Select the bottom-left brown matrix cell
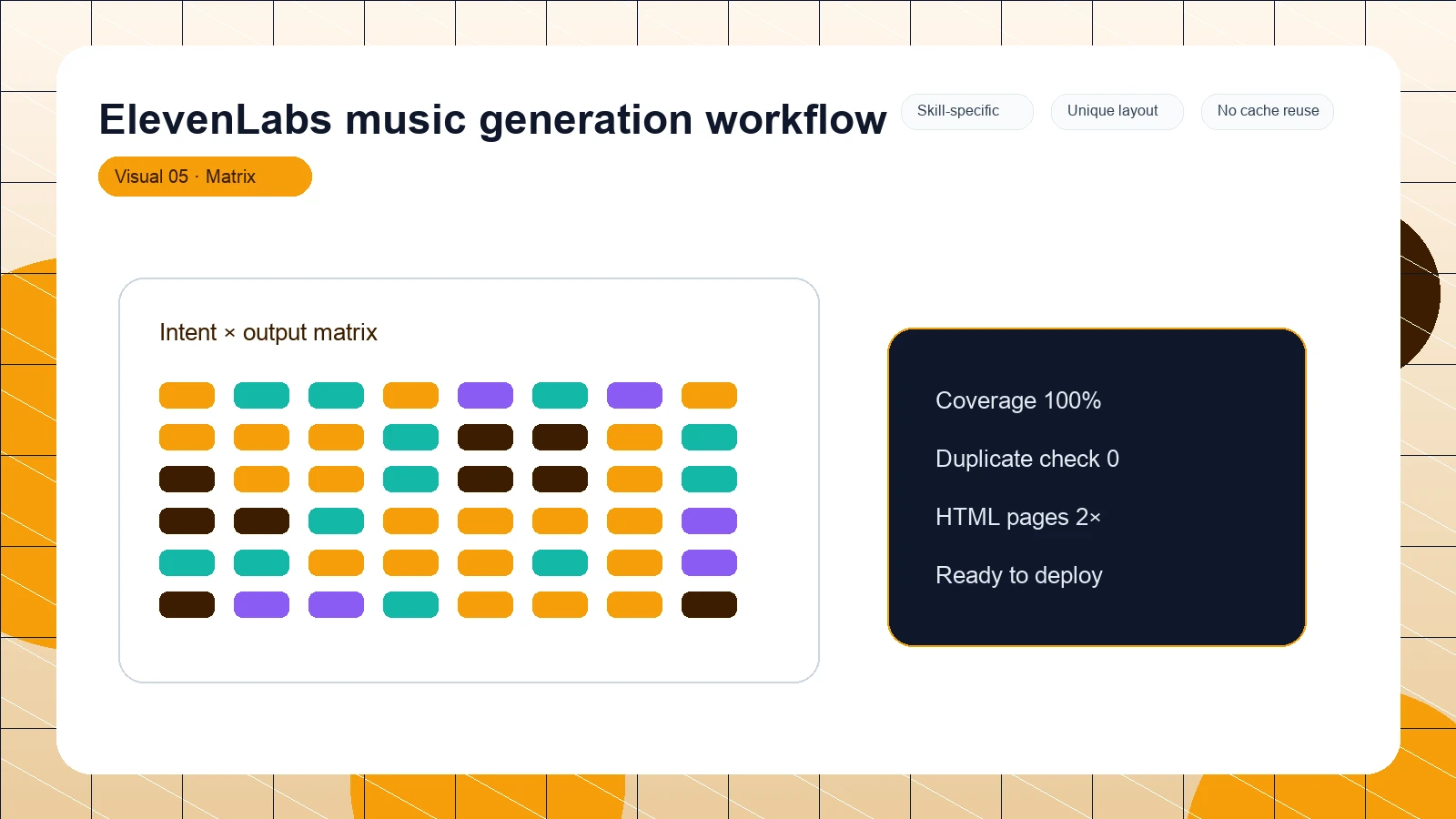Screen dimensions: 1456x819 pyautogui.click(x=187, y=605)
